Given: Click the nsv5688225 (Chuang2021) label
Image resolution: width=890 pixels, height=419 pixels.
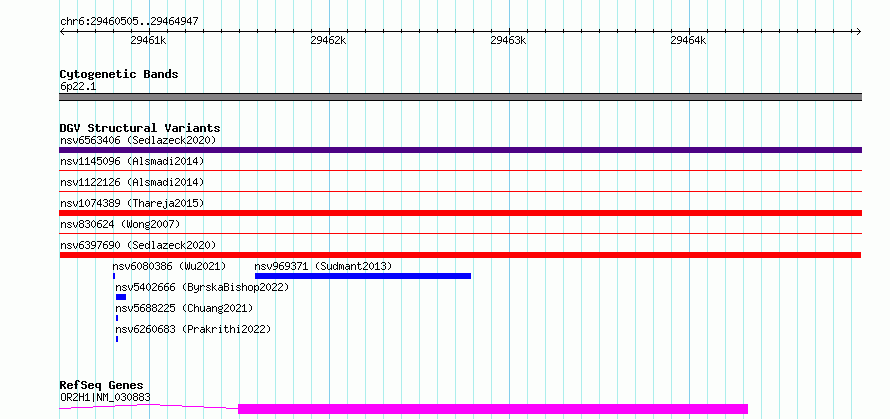Looking at the screenshot, I should (x=184, y=308).
